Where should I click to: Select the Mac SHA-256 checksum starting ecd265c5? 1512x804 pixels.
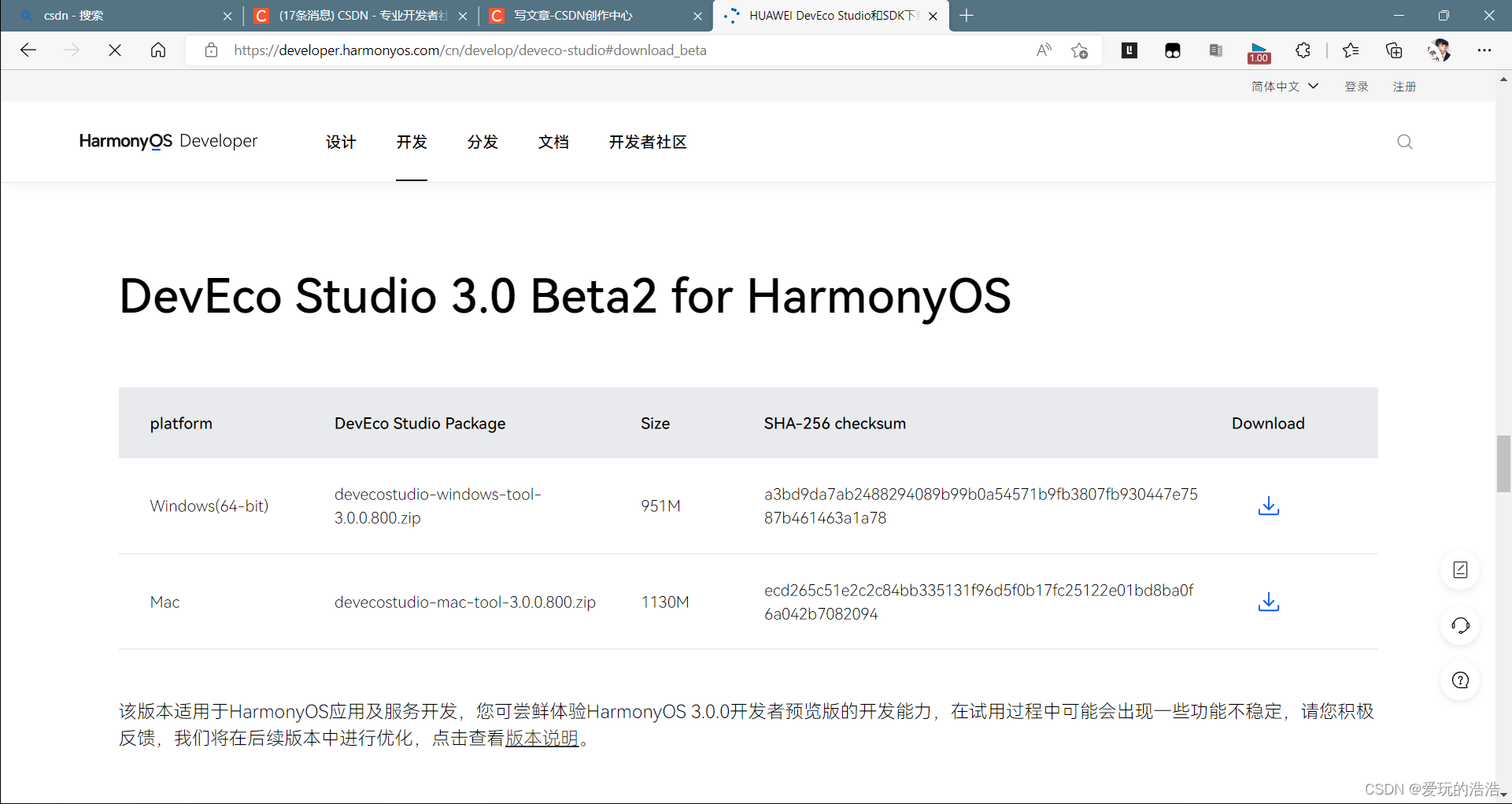click(x=978, y=602)
